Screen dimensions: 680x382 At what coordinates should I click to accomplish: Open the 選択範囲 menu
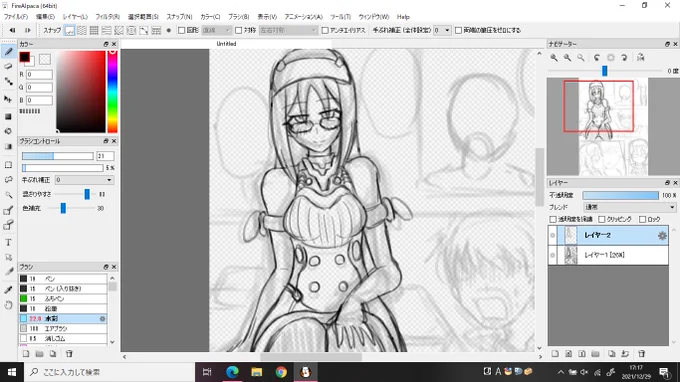tap(143, 17)
